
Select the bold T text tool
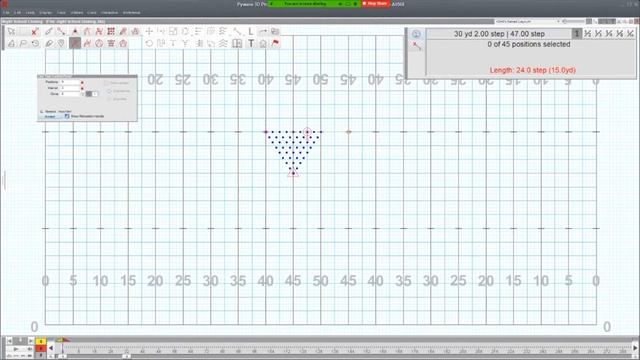click(x=251, y=43)
